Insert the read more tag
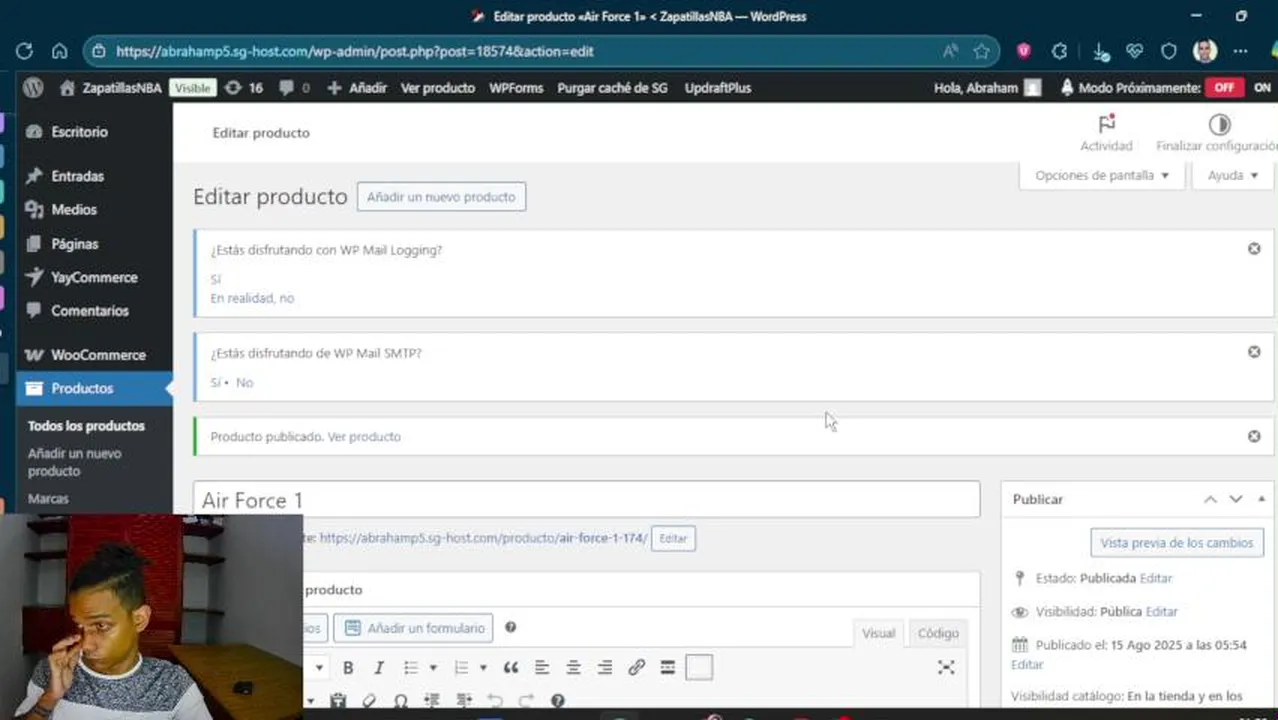The height and width of the screenshot is (720, 1278). pyautogui.click(x=668, y=667)
